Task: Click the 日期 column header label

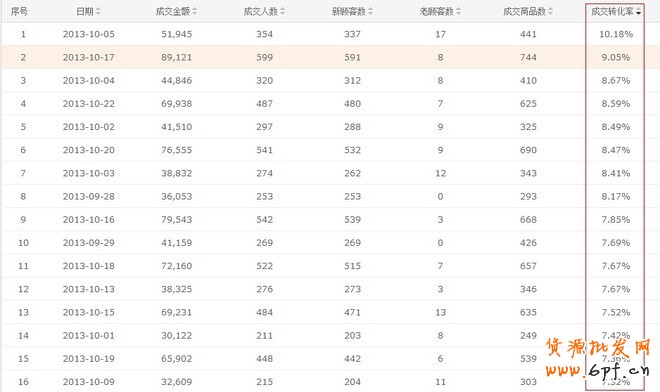Action: pos(85,11)
